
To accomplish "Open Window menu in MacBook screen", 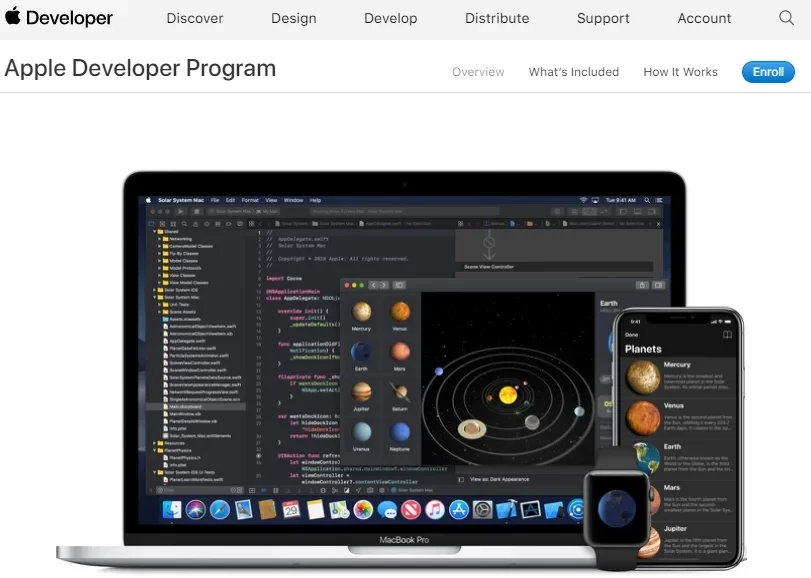I will (x=293, y=200).
